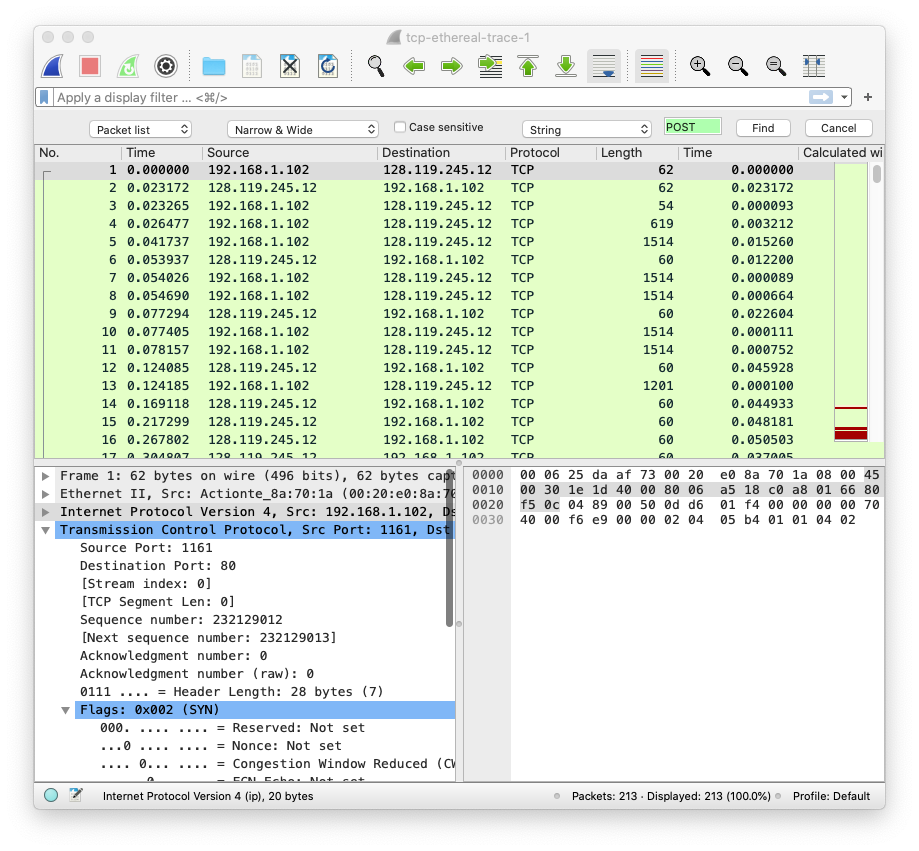Close this capture file icon
Screen dimensions: 919x851
[290, 66]
